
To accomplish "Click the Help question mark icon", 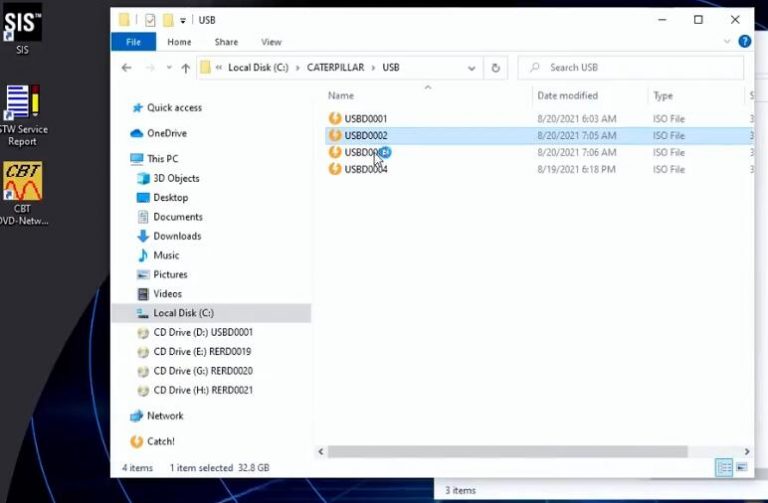I will coord(744,42).
